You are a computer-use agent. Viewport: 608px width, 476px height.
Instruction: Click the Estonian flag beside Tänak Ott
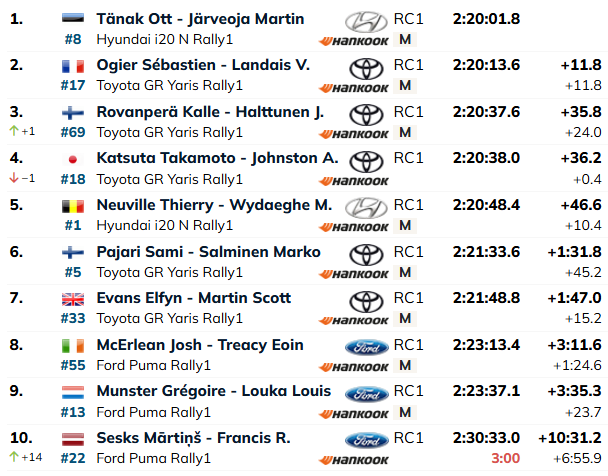73,18
